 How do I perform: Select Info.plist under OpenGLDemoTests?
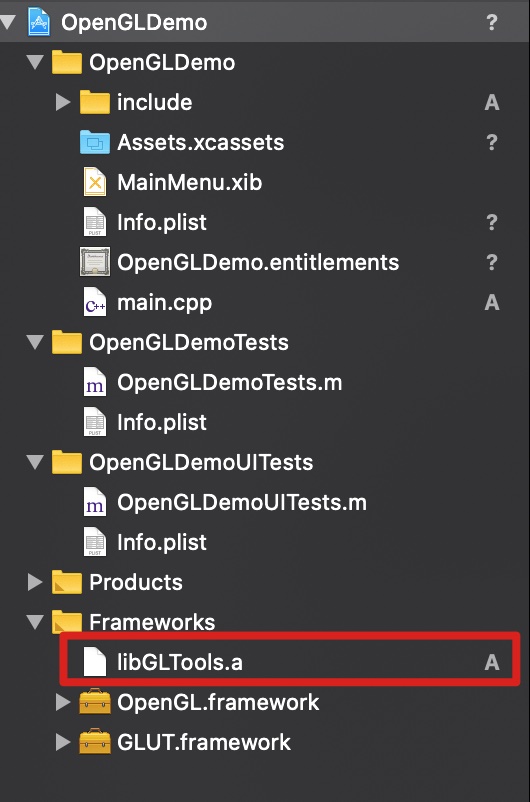pyautogui.click(x=162, y=422)
